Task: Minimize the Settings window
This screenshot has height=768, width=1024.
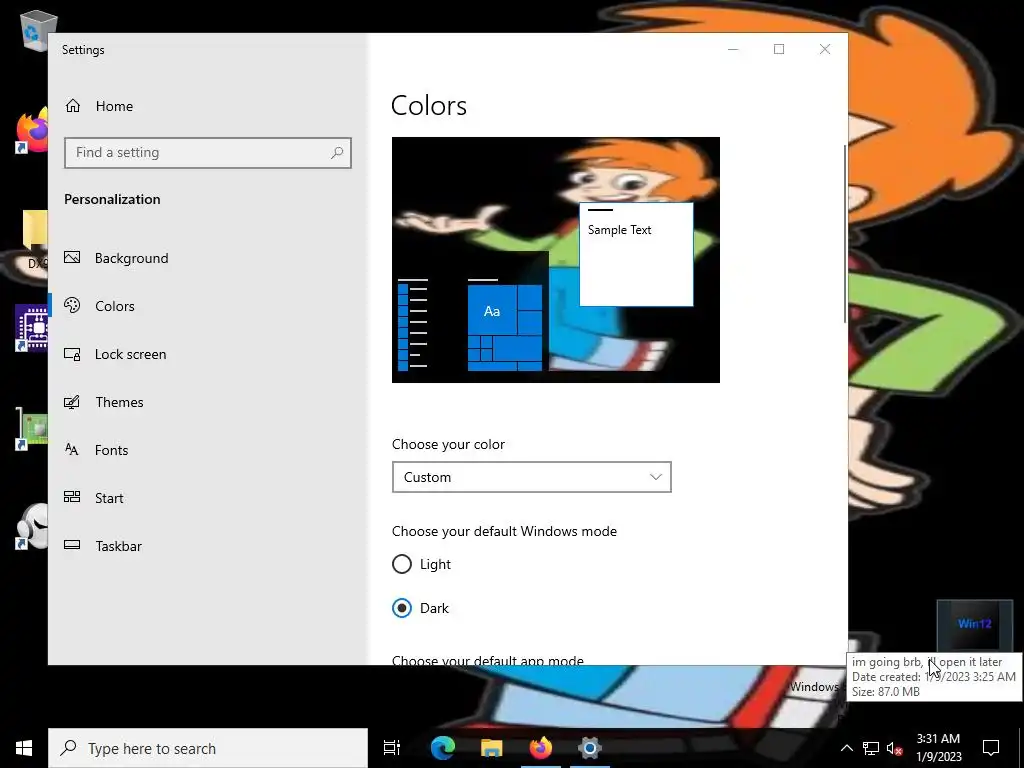Action: (733, 50)
